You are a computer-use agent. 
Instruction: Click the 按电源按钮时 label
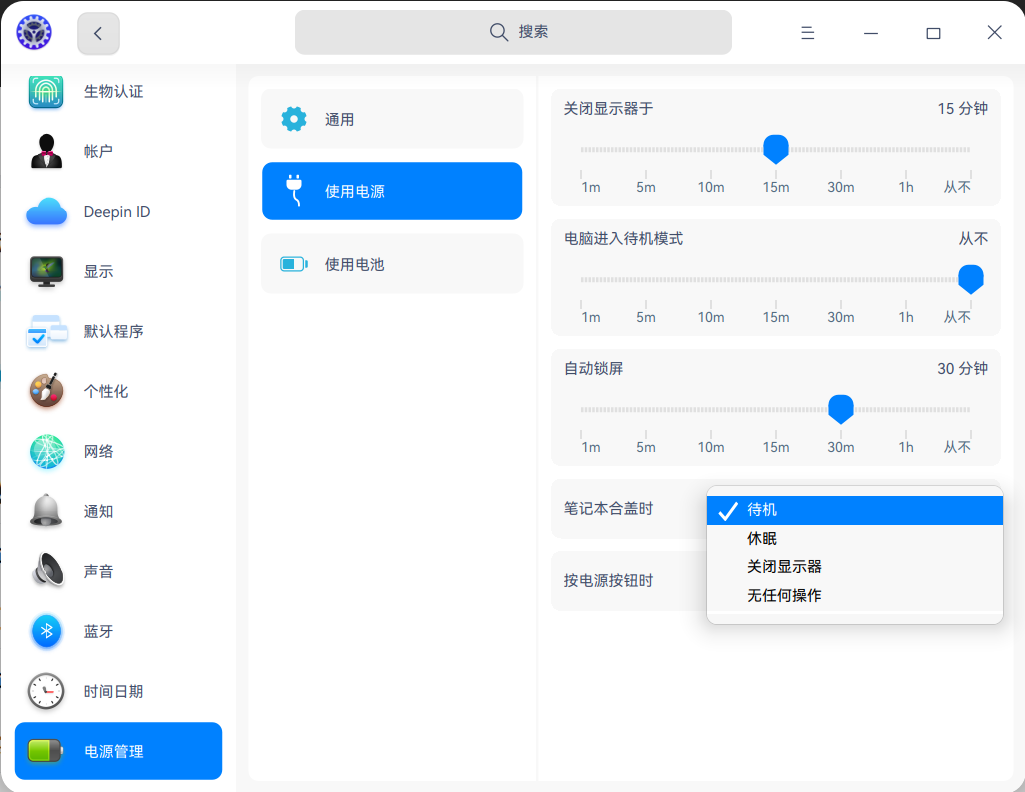[x=609, y=580]
